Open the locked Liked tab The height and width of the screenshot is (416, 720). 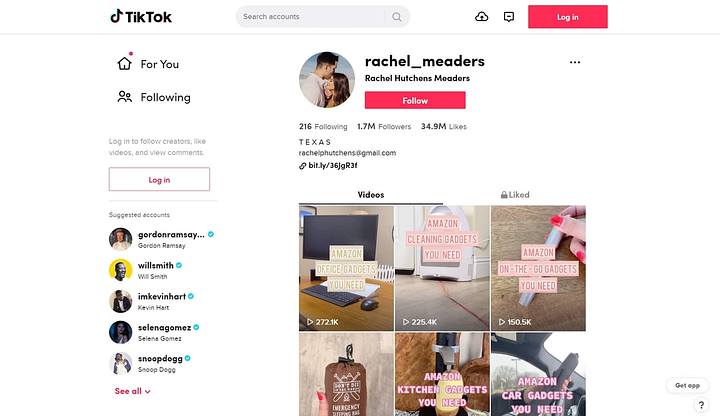pos(515,195)
